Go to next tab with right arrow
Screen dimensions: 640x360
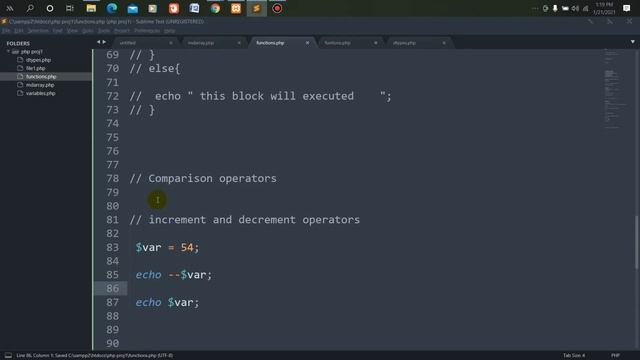(x=104, y=42)
